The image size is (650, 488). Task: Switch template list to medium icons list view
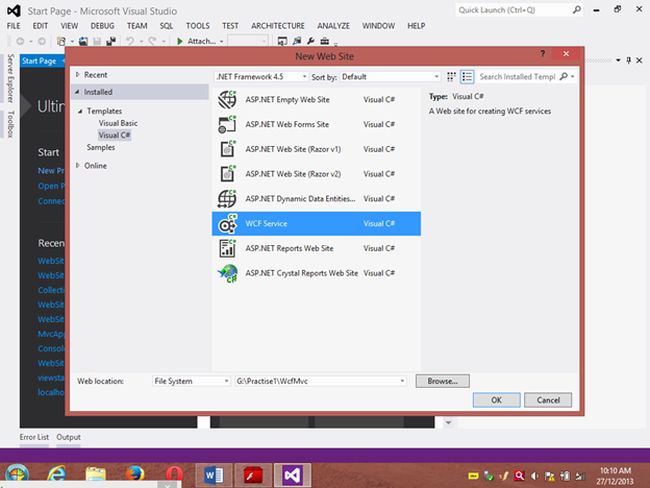pos(467,77)
